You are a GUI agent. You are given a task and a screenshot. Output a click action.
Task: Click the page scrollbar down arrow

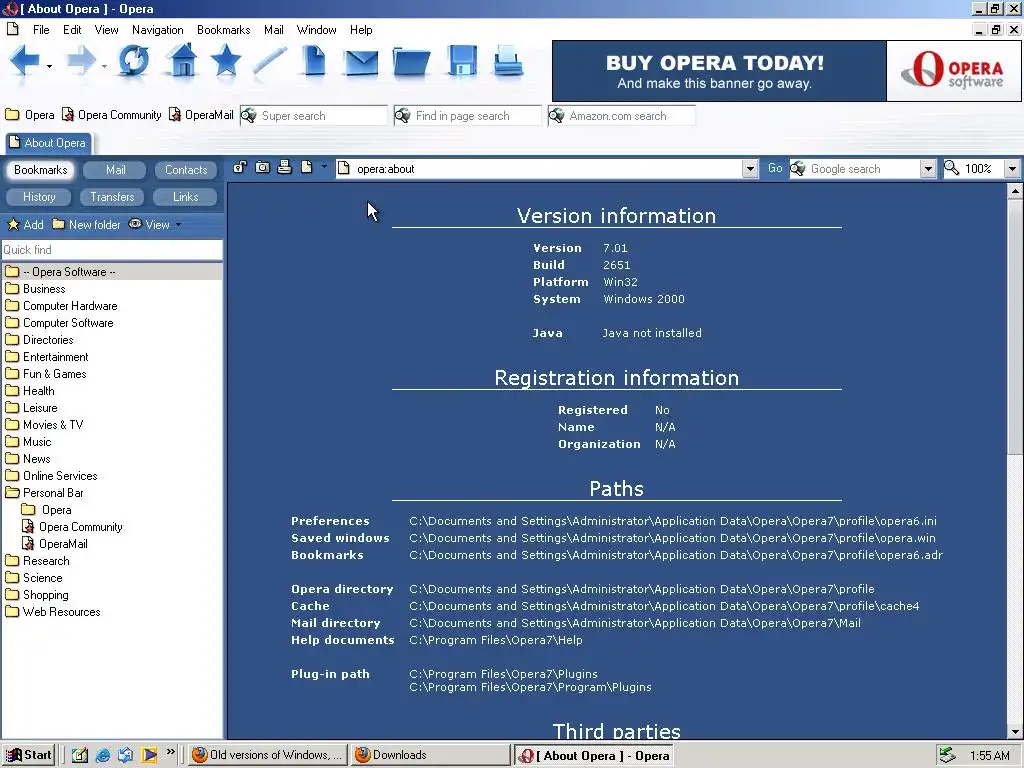(x=1014, y=731)
